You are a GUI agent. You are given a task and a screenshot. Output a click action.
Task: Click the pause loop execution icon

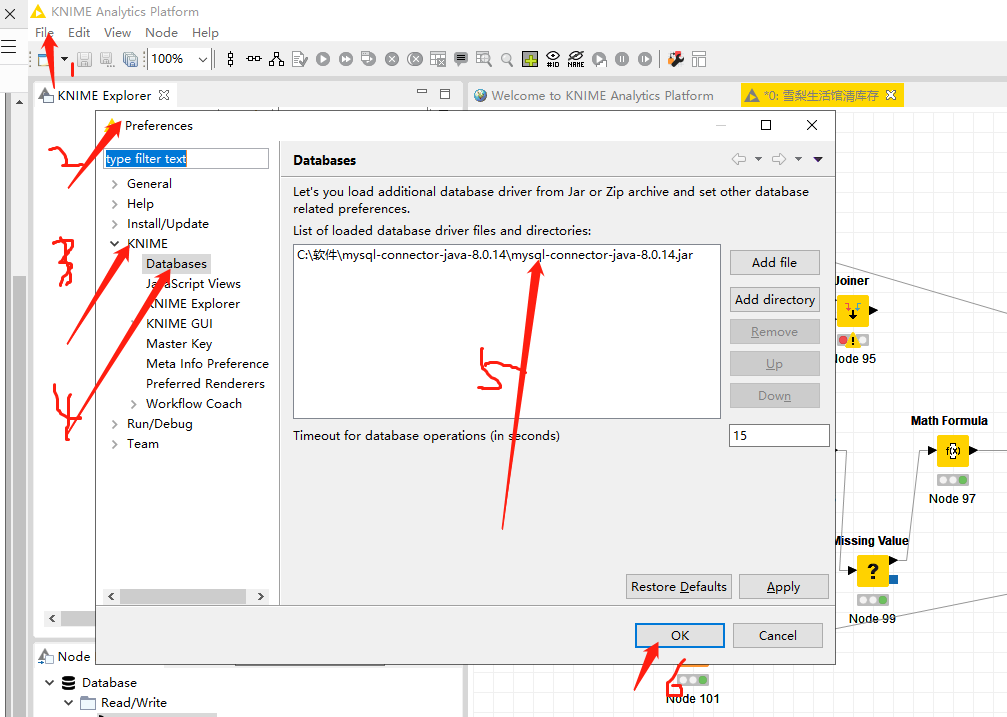coord(622,59)
